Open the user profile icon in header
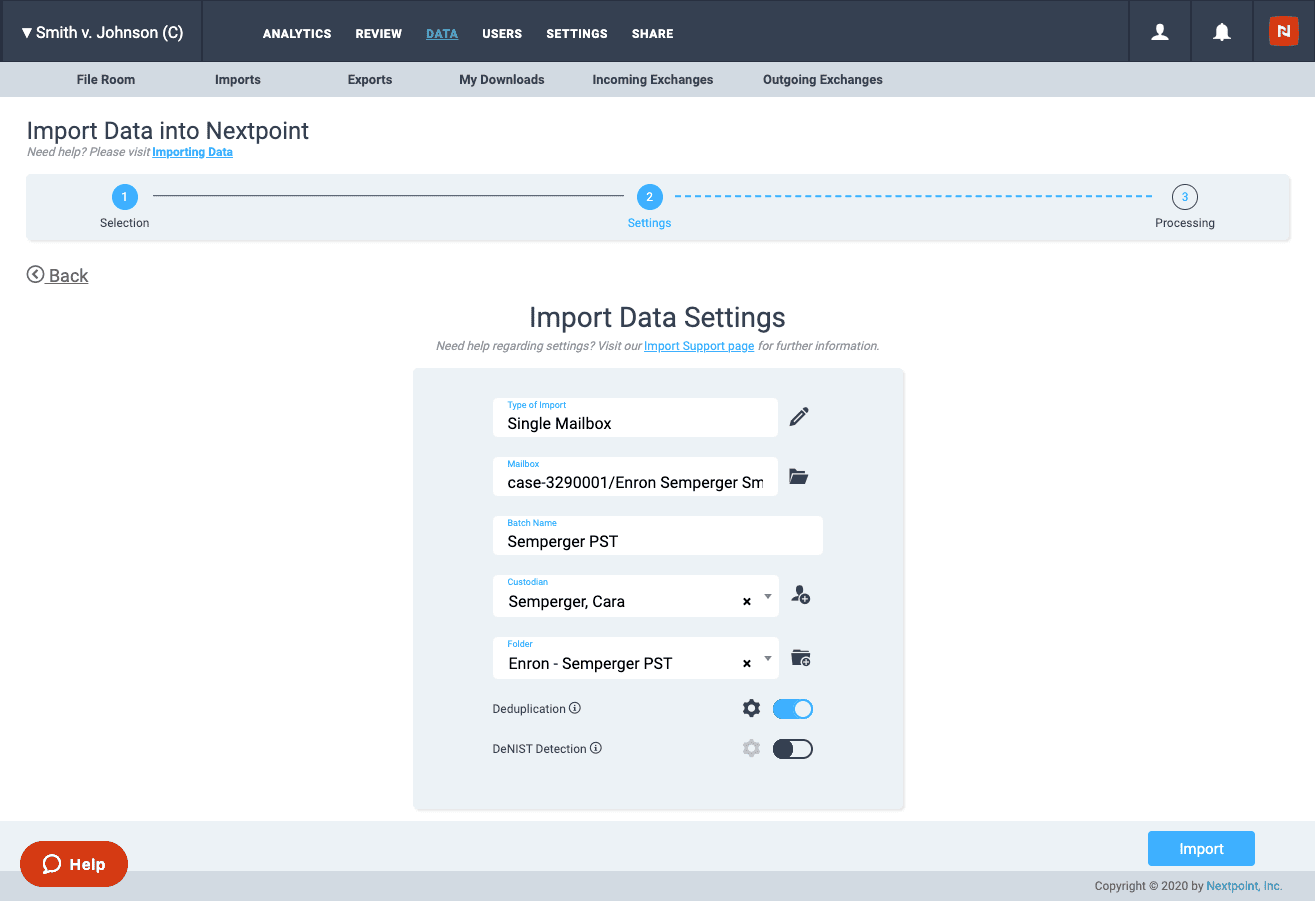This screenshot has width=1315, height=901. click(x=1160, y=32)
